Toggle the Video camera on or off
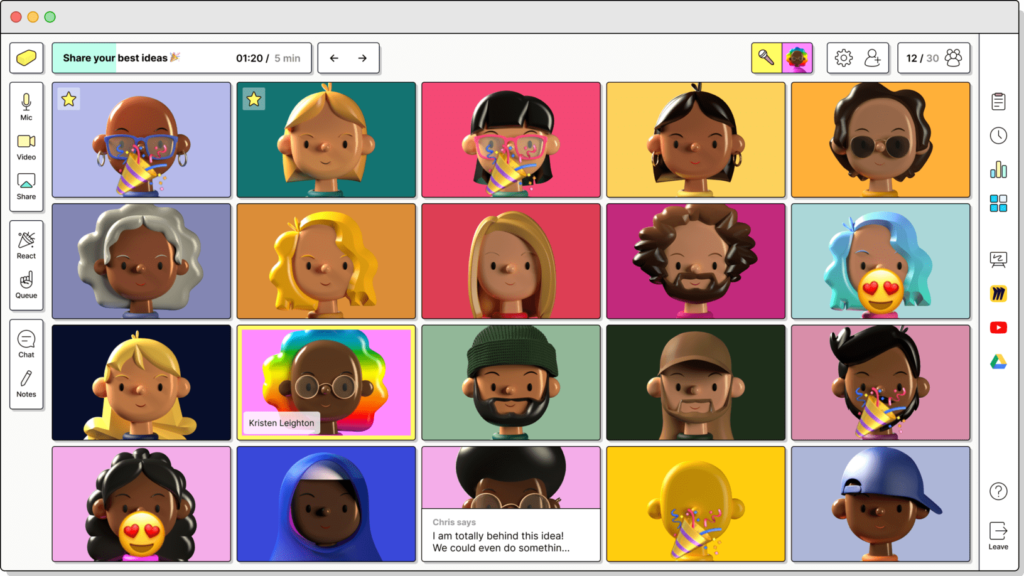This screenshot has height=576, width=1024. [x=26, y=146]
